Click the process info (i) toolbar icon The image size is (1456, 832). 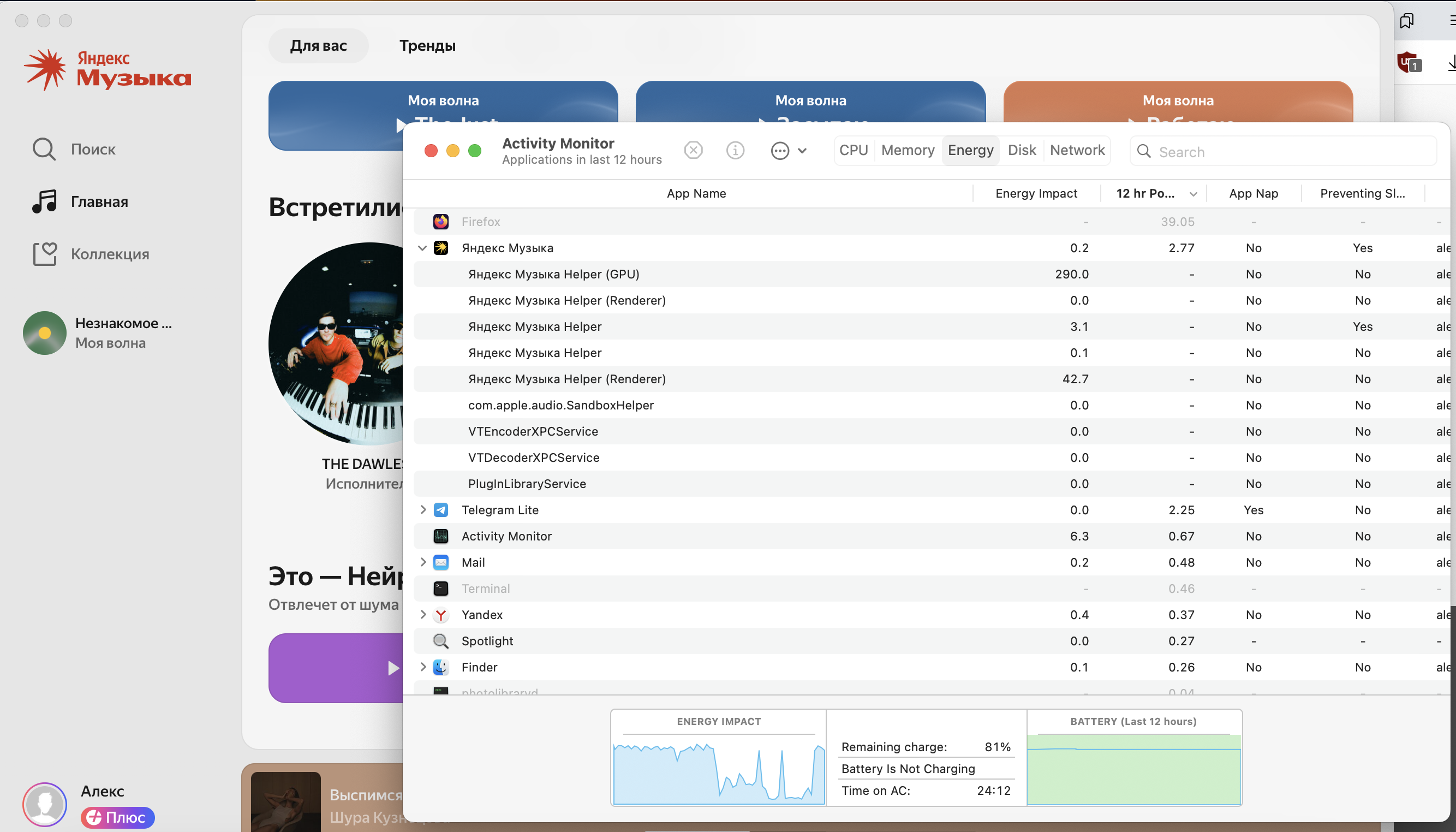[x=735, y=150]
